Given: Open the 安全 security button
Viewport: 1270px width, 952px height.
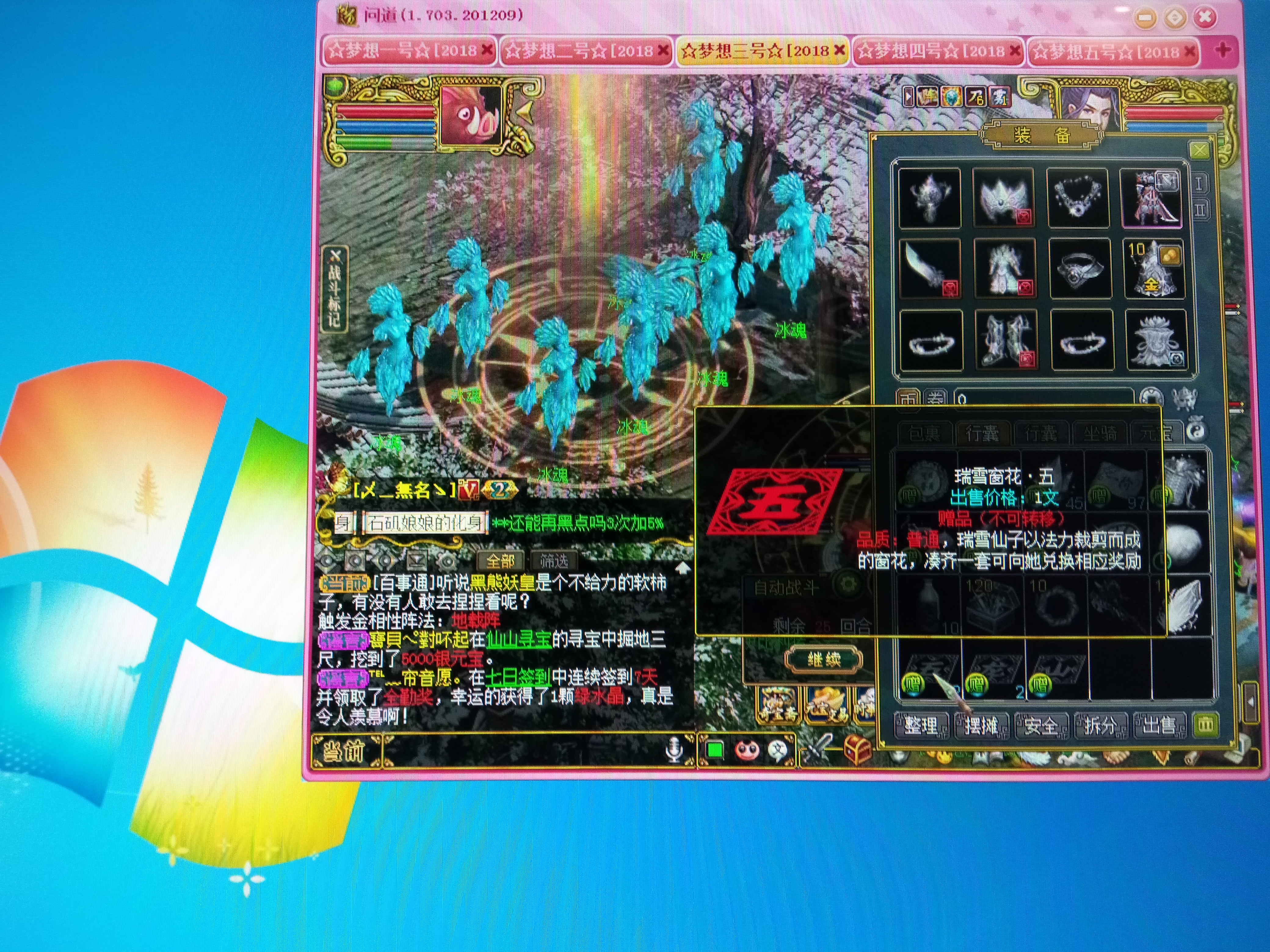Looking at the screenshot, I should 1042,726.
